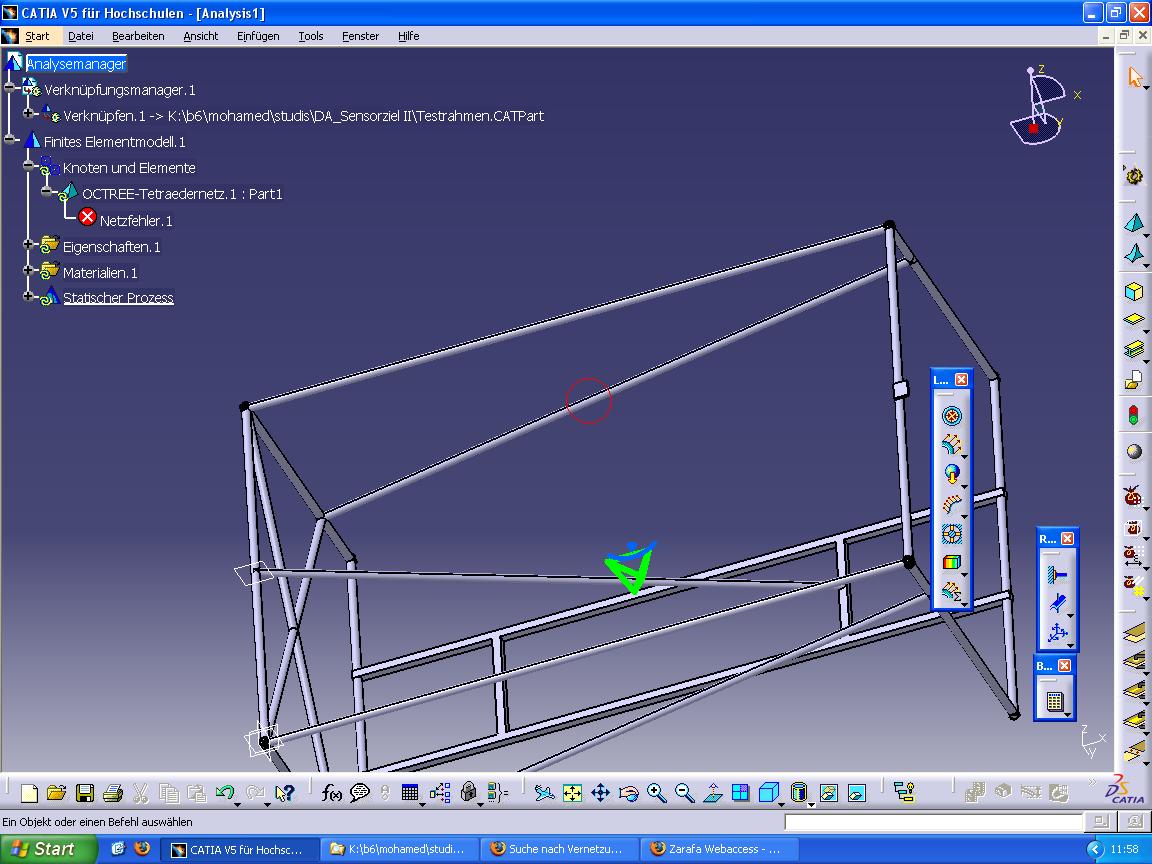The image size is (1152, 864).
Task: Select Statischer Prozess in tree
Action: click(x=118, y=298)
